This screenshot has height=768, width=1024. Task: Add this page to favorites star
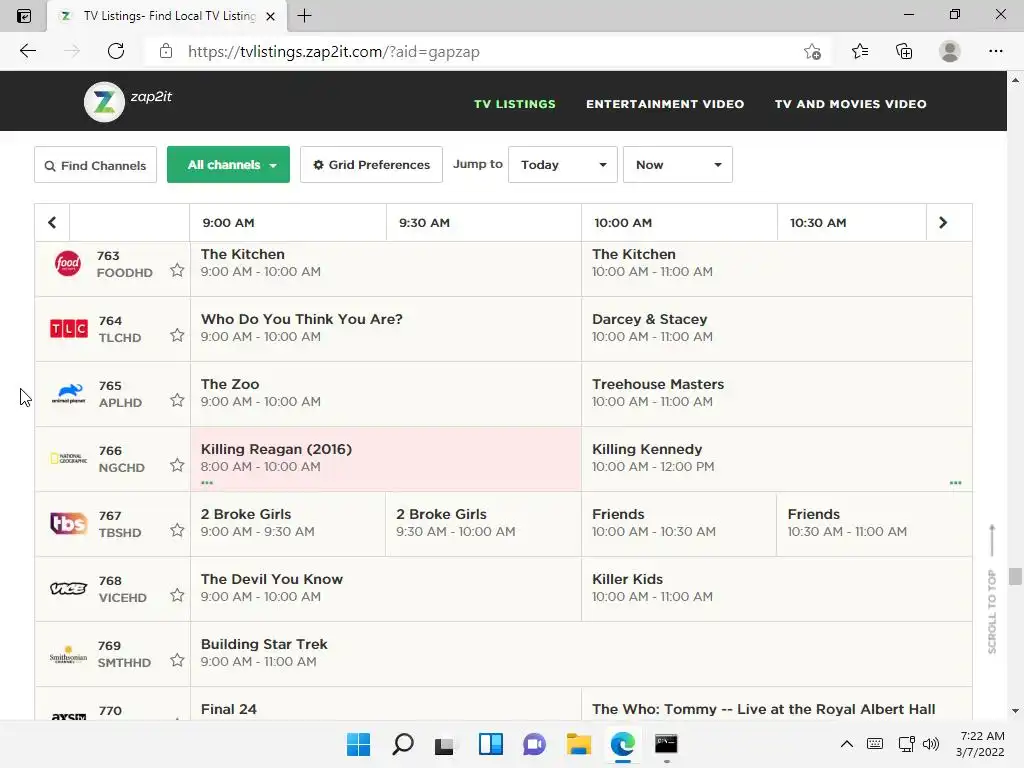click(812, 52)
